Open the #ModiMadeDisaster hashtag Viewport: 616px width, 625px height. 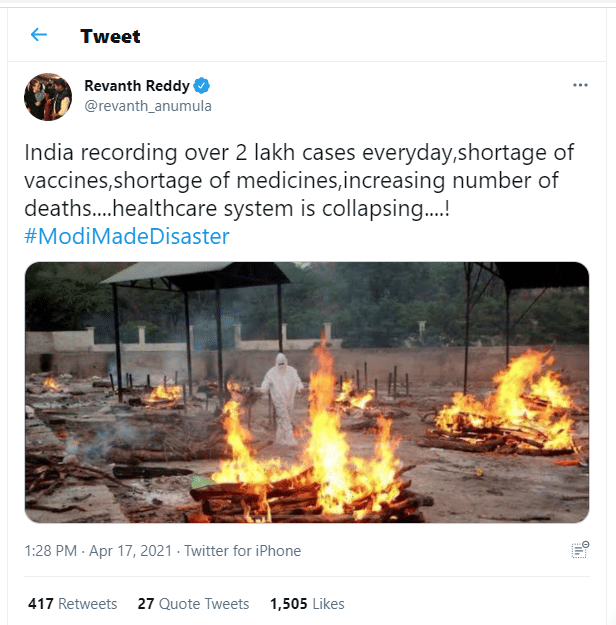127,236
